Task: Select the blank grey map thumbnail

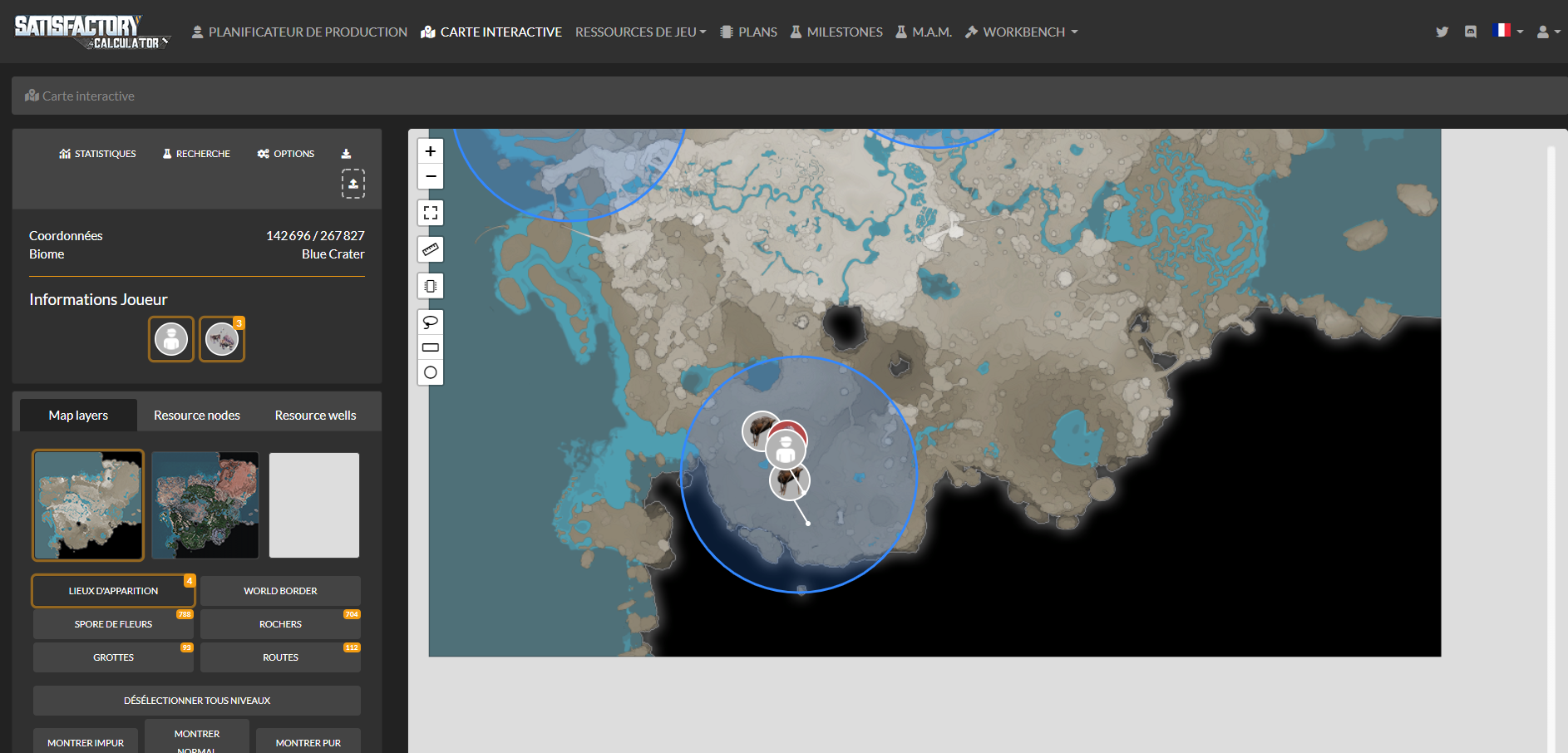Action: click(x=314, y=505)
